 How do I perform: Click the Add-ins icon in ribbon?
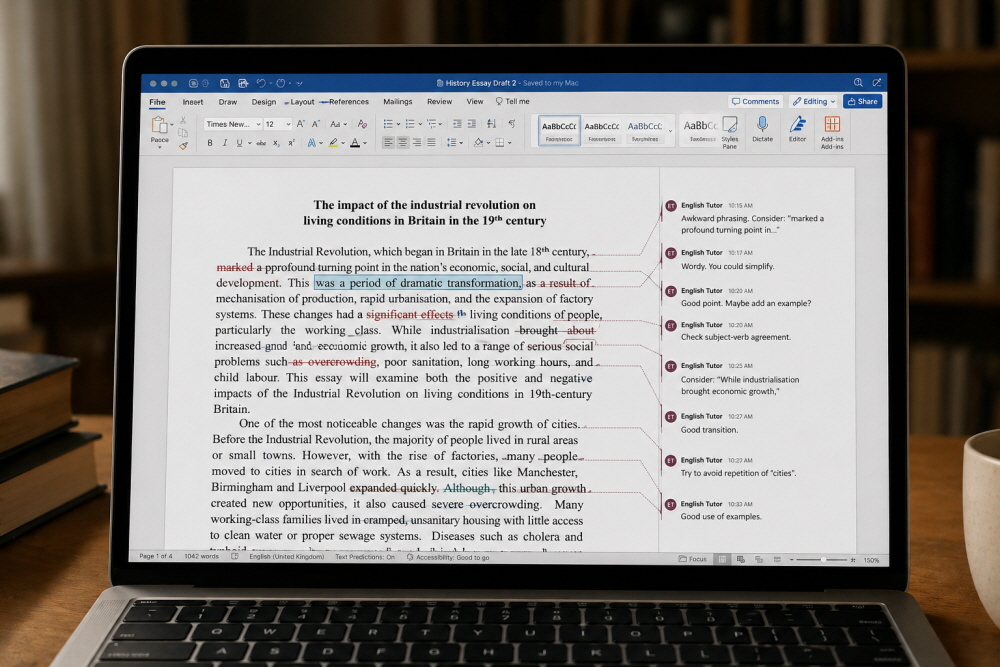click(x=832, y=125)
